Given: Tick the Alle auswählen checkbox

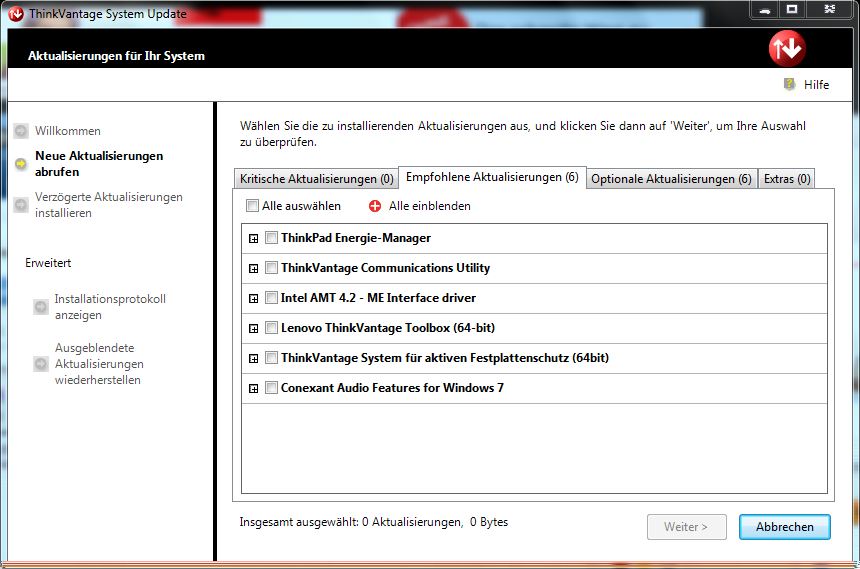Looking at the screenshot, I should pos(252,206).
